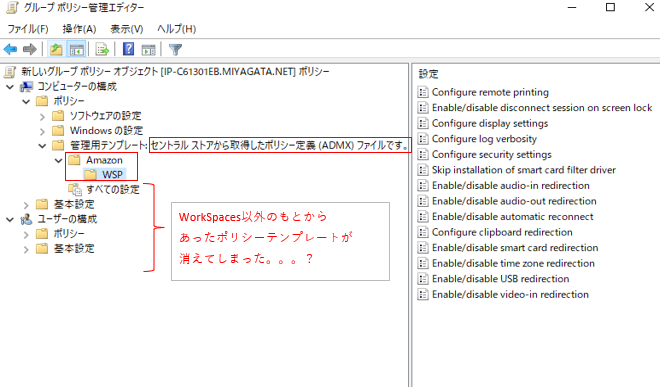
Task: Click the Configure clipboard redirection policy icon
Action: [x=423, y=232]
